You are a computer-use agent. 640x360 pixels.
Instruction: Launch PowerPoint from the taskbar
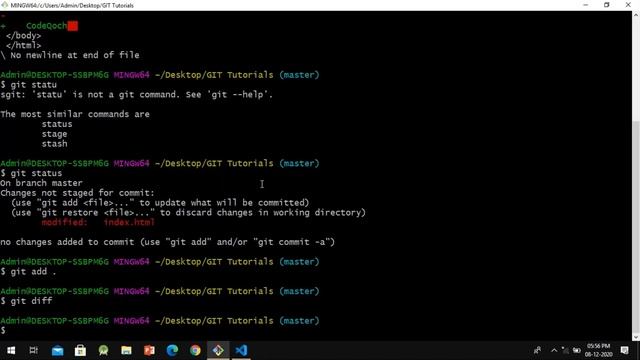tap(149, 350)
